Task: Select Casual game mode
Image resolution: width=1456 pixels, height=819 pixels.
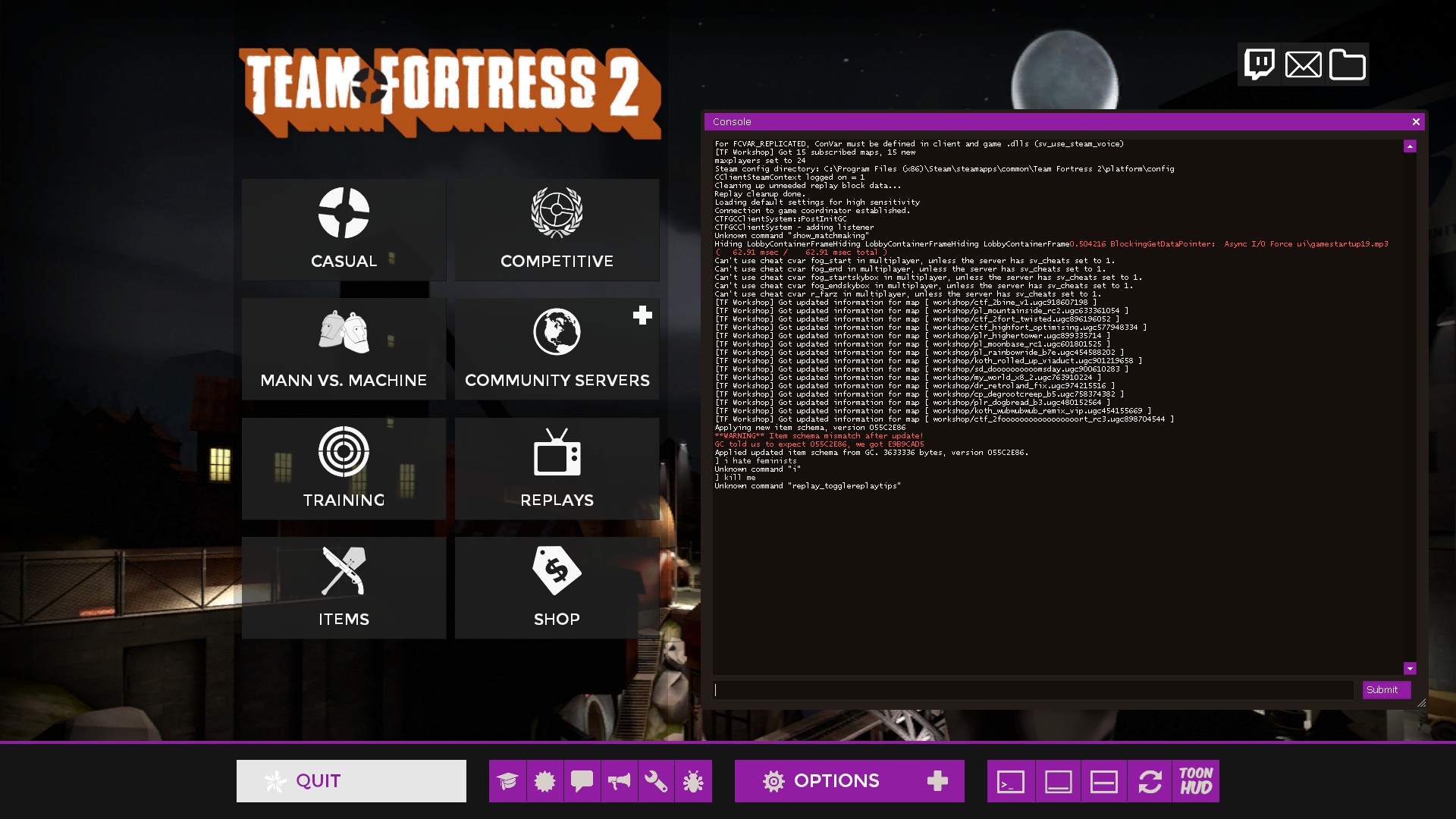Action: 344,230
